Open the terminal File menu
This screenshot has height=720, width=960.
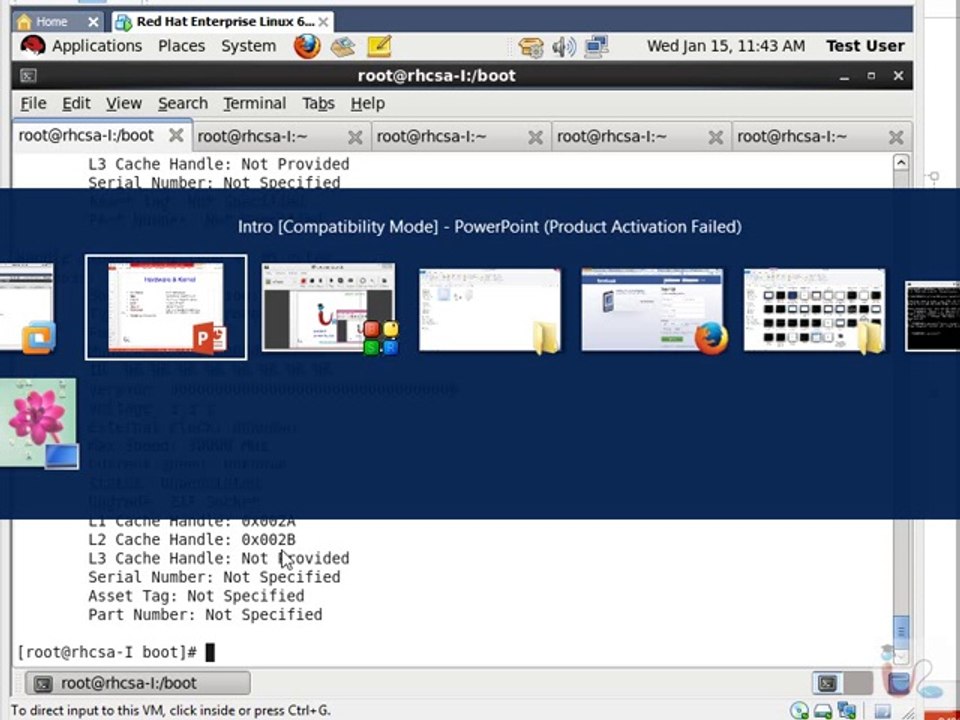point(33,103)
